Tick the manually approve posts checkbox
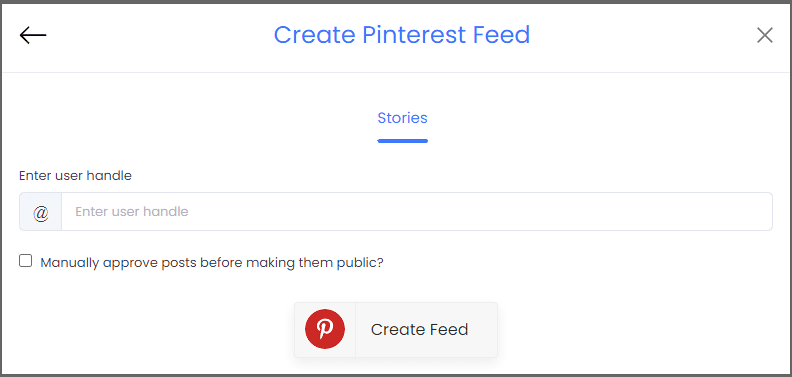The height and width of the screenshot is (377, 792). 25,261
